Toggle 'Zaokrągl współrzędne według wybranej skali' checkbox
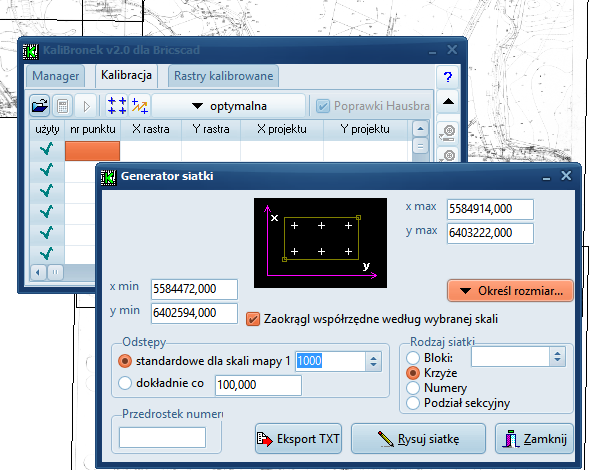Viewport: 601px width, 470px height. (253, 318)
